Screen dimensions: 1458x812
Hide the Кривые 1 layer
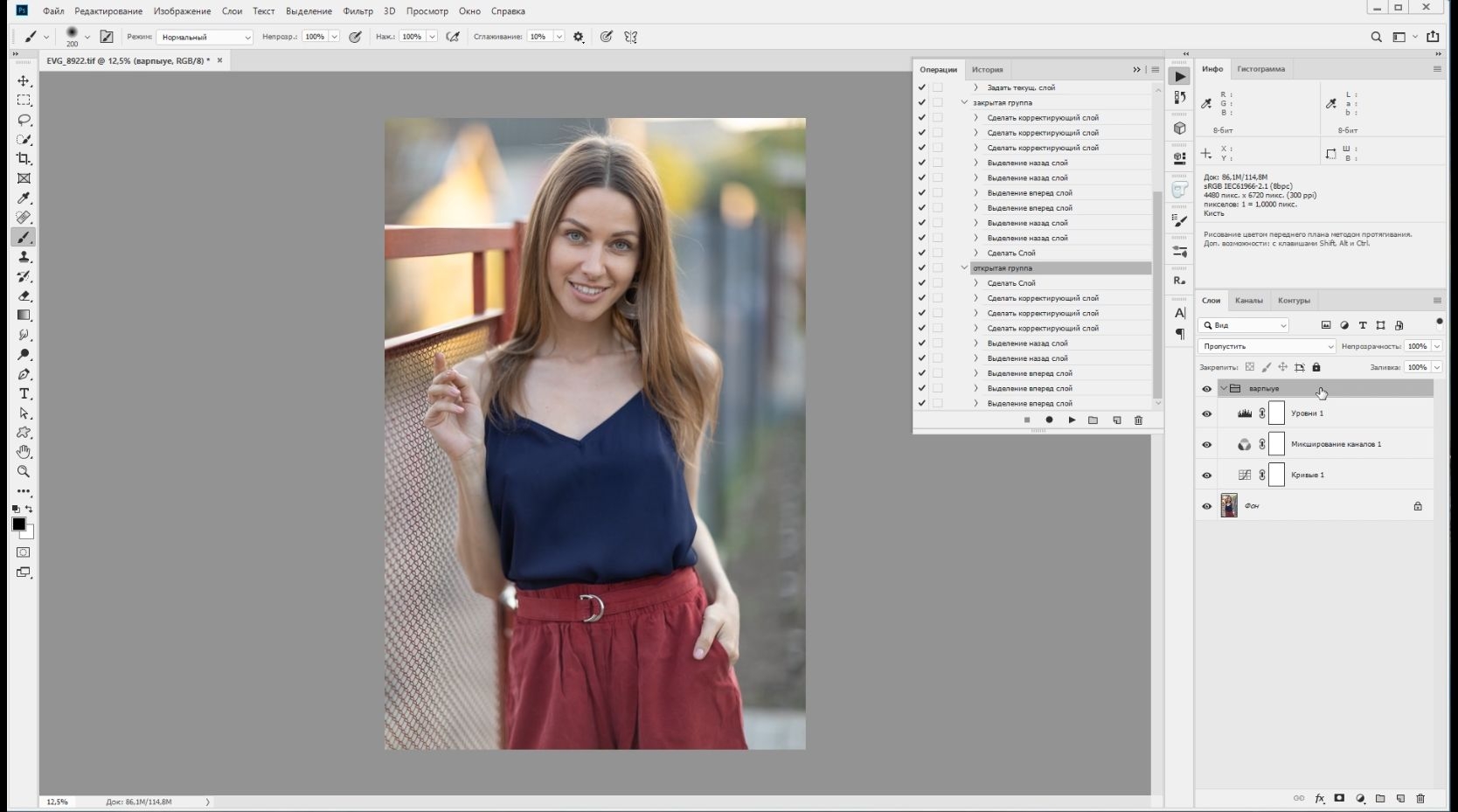point(1207,475)
